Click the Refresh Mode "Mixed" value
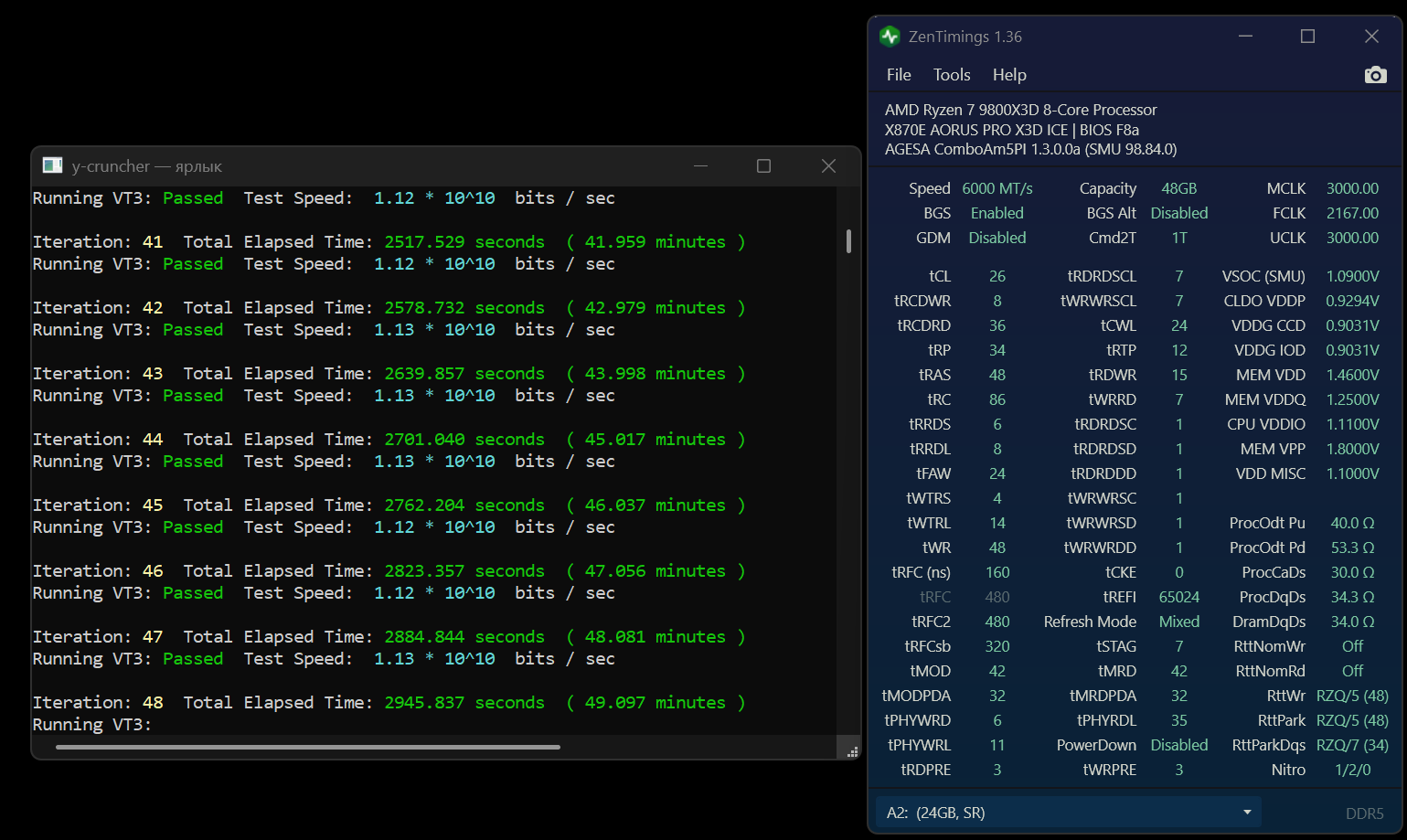 (x=1179, y=622)
